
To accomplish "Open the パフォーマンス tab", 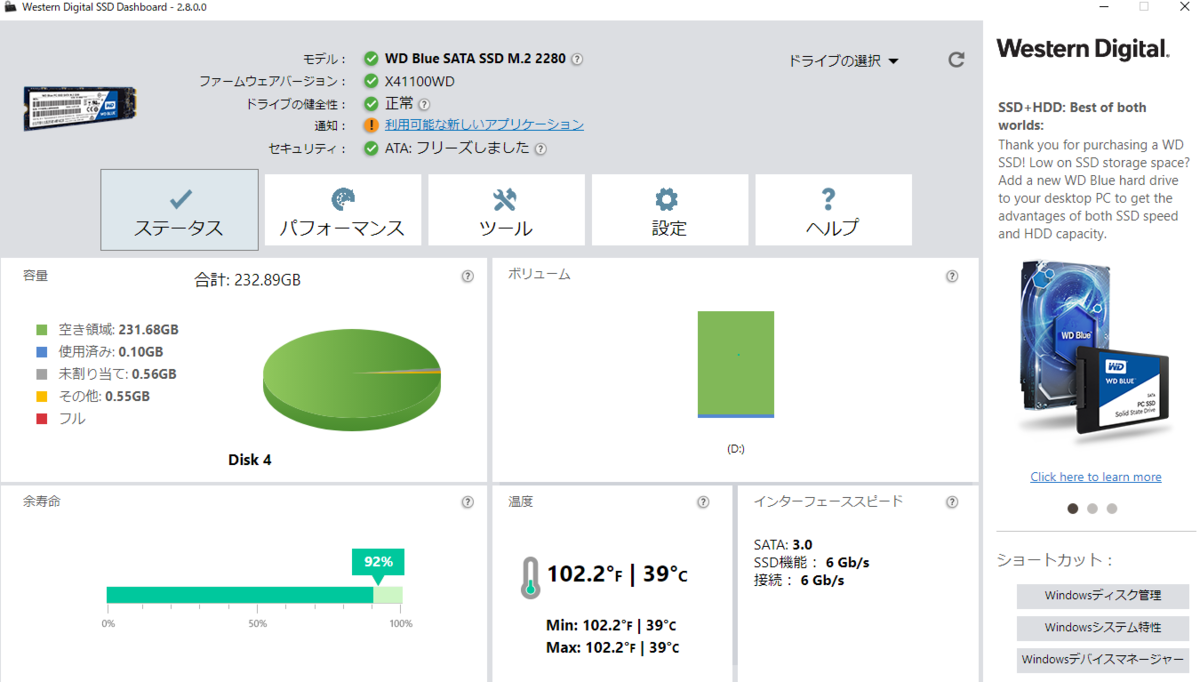I will pyautogui.click(x=342, y=210).
